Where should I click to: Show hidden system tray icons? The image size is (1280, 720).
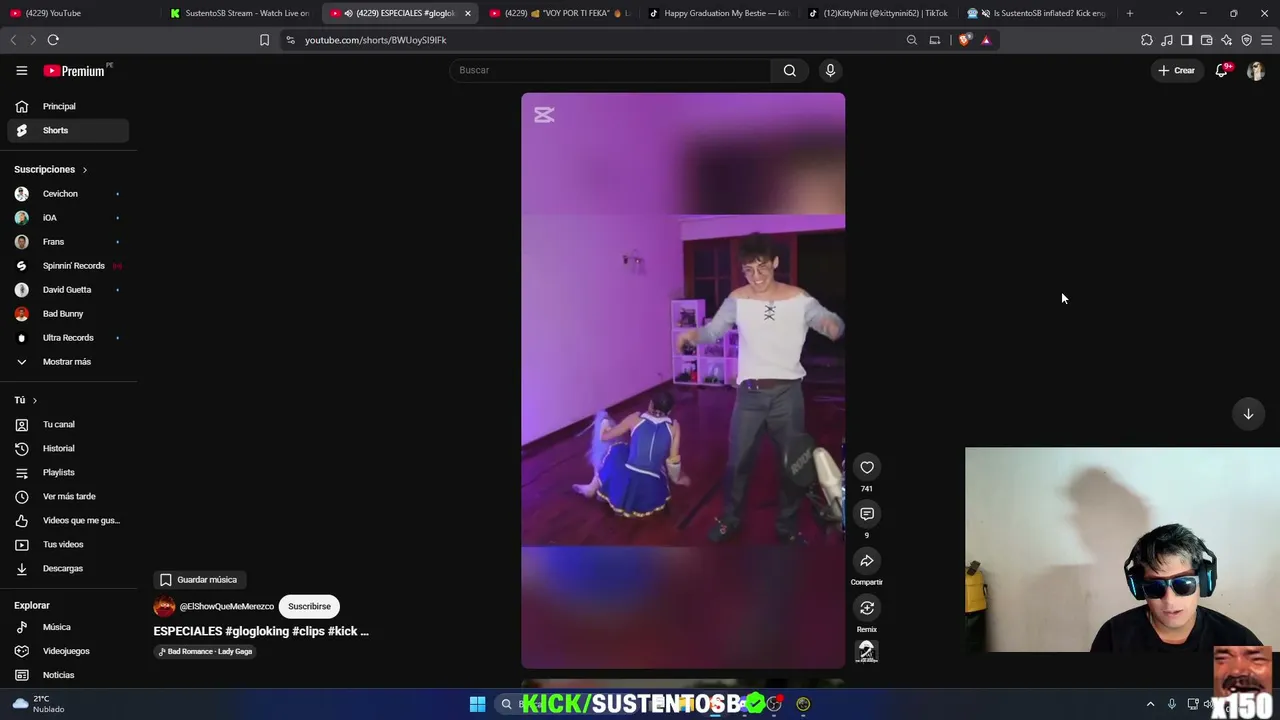(x=1150, y=704)
